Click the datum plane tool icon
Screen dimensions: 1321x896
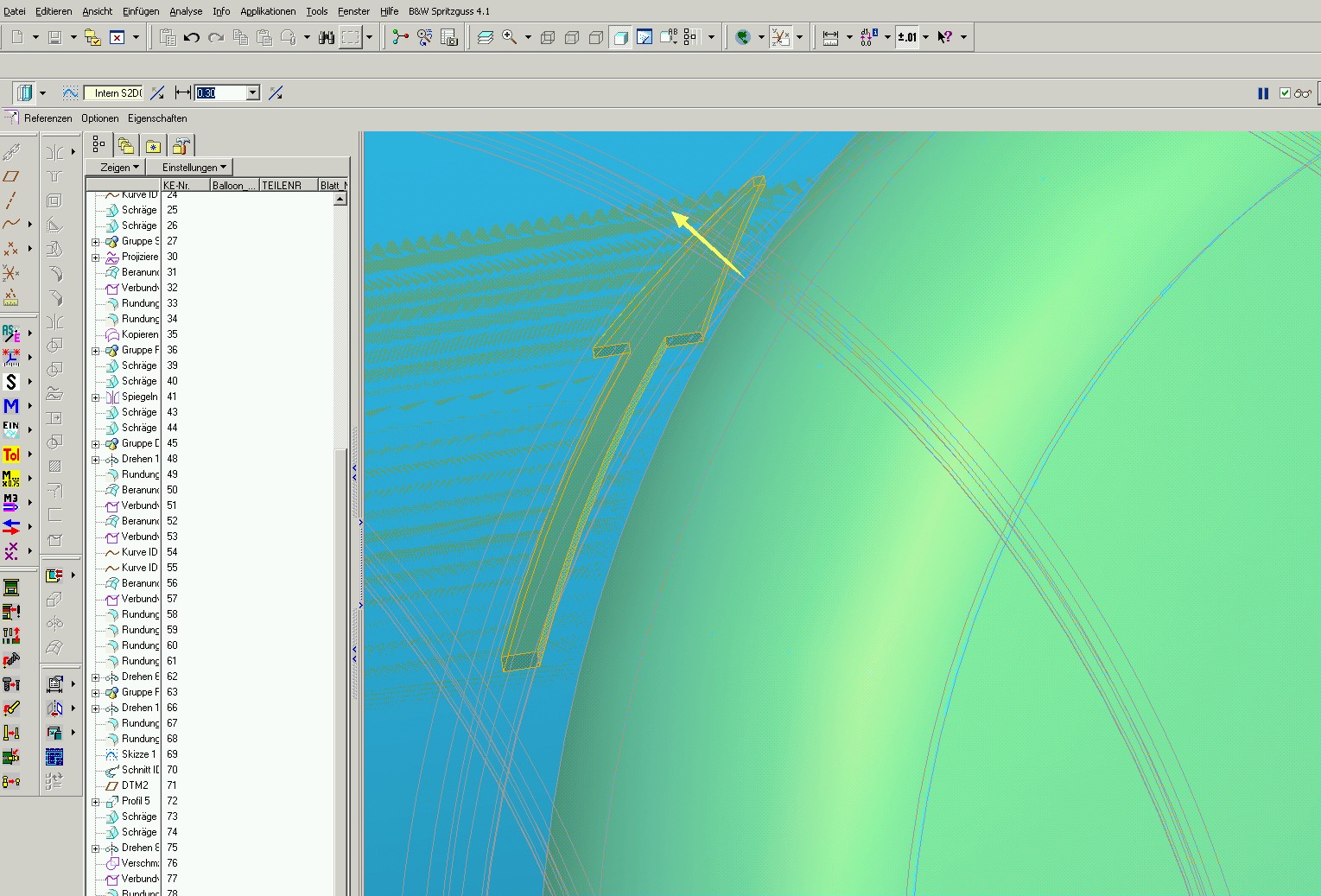coord(11,176)
